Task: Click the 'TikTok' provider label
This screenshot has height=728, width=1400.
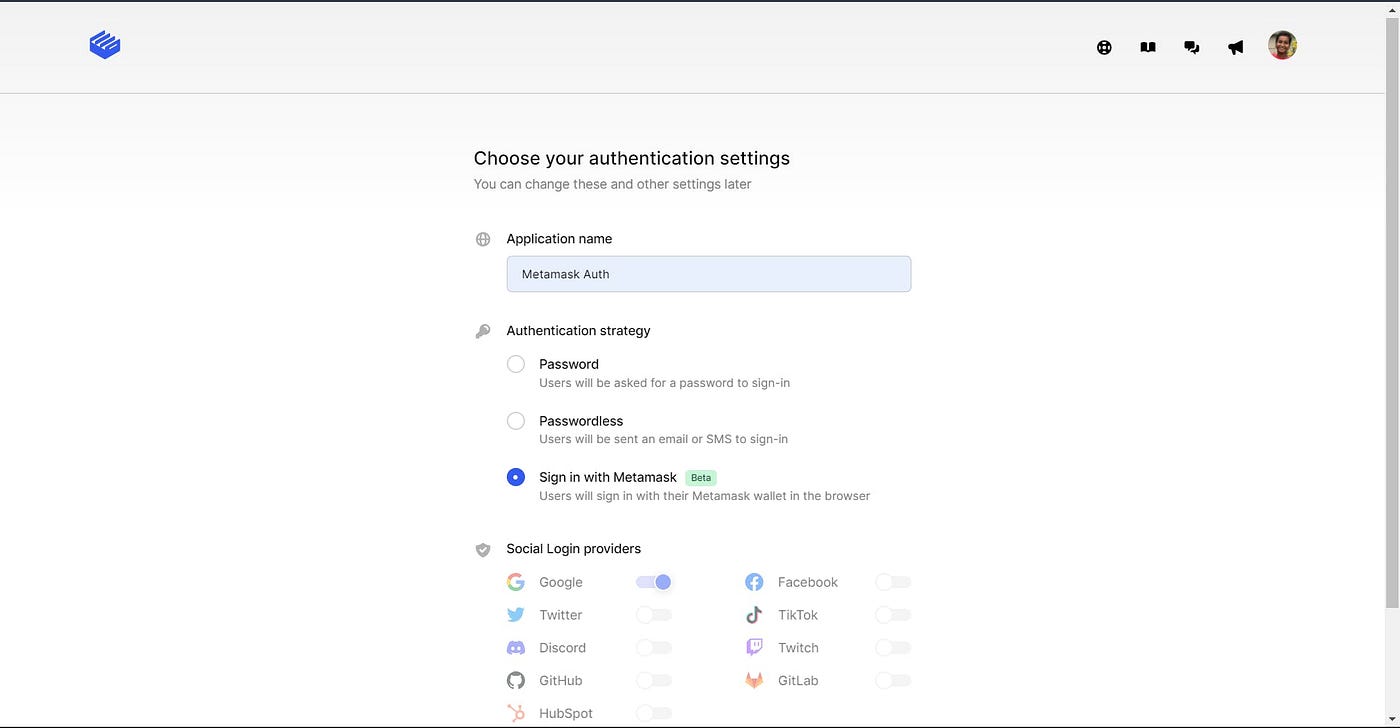Action: (x=798, y=615)
